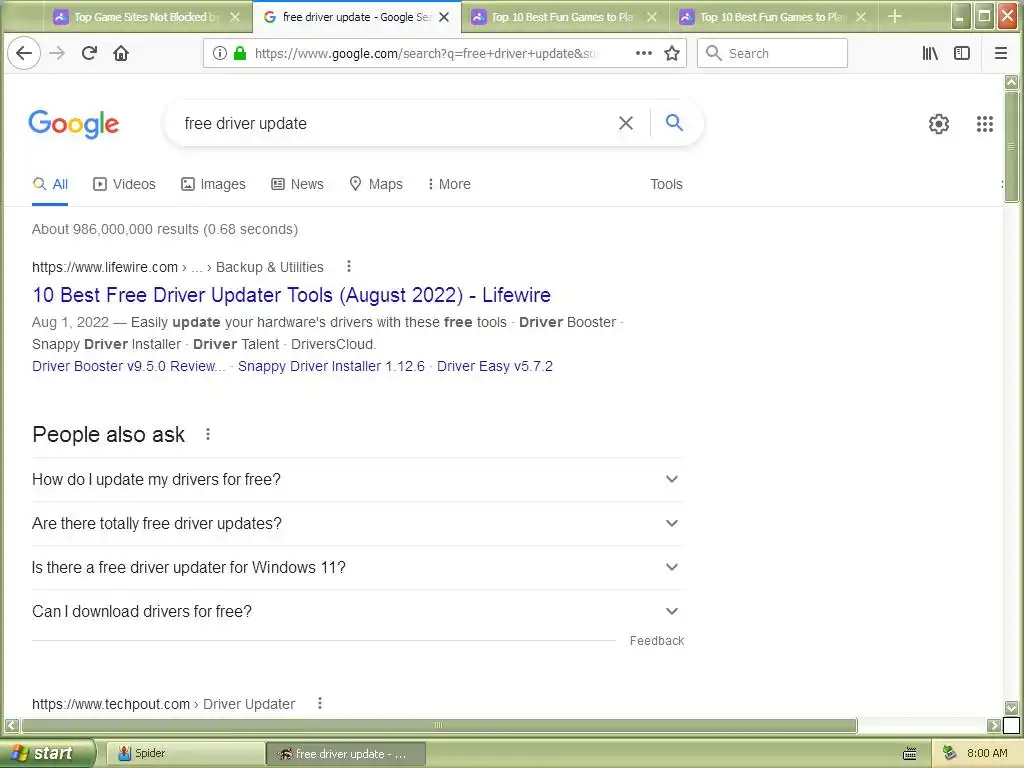Screen dimensions: 1024x768
Task: Toggle the sidebars icon in toolbar
Action: (x=962, y=54)
